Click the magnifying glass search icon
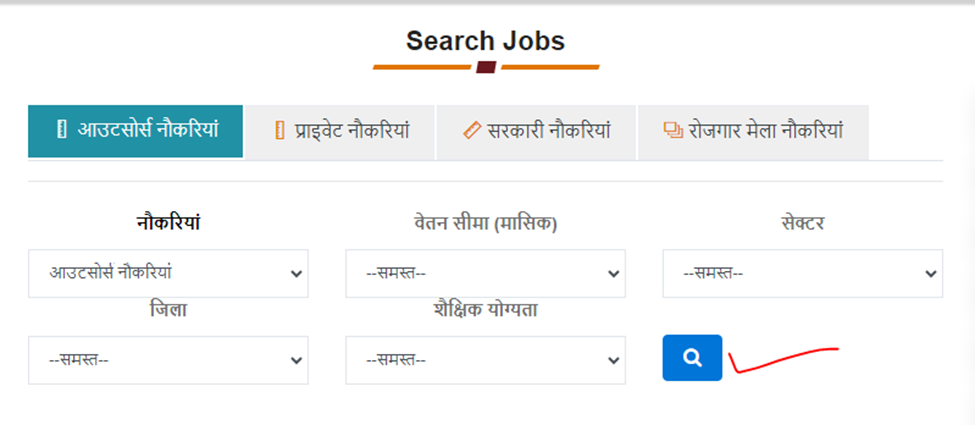The image size is (975, 425). [692, 358]
